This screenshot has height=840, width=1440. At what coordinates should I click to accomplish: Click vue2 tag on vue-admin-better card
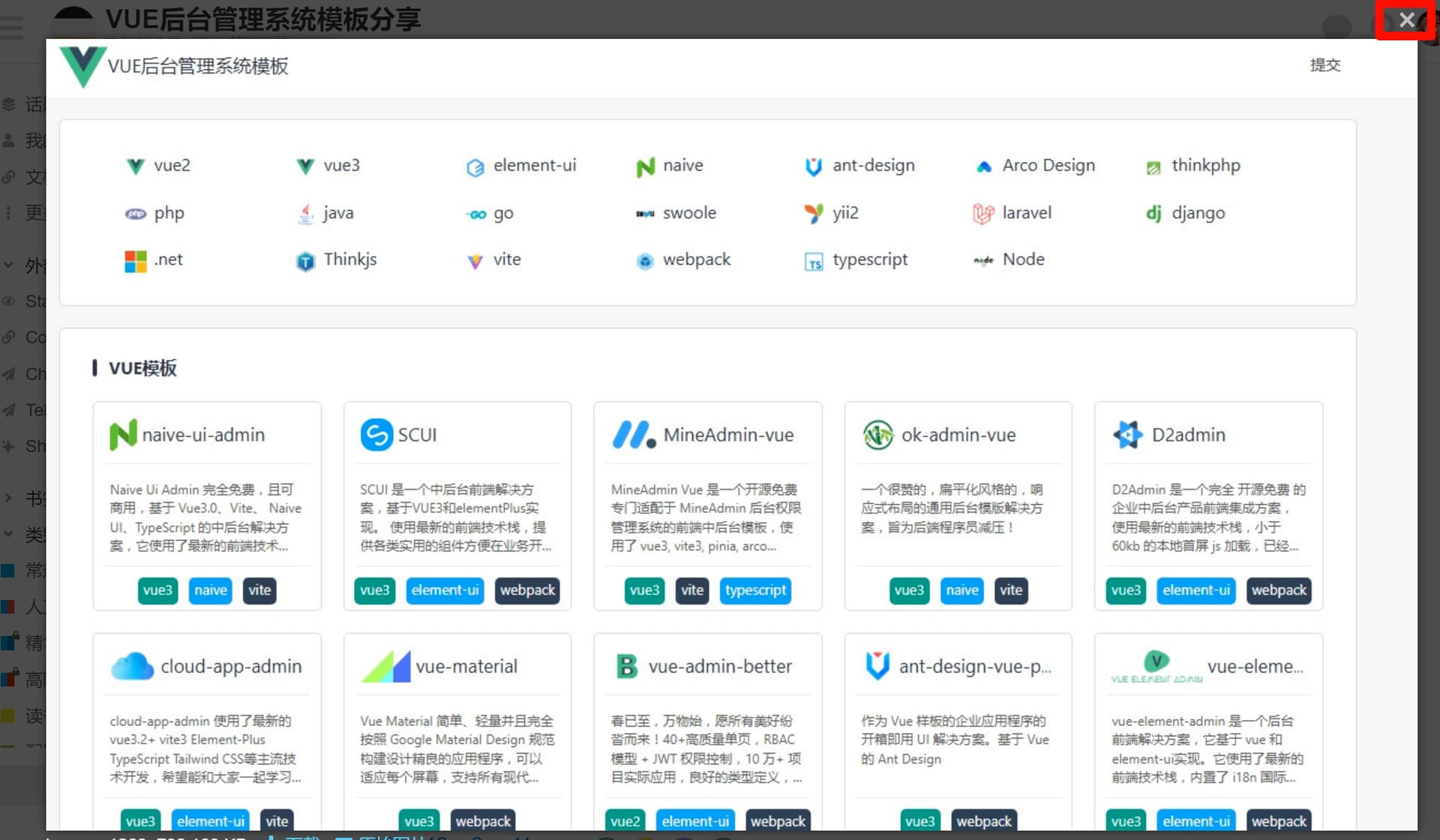pyautogui.click(x=625, y=821)
